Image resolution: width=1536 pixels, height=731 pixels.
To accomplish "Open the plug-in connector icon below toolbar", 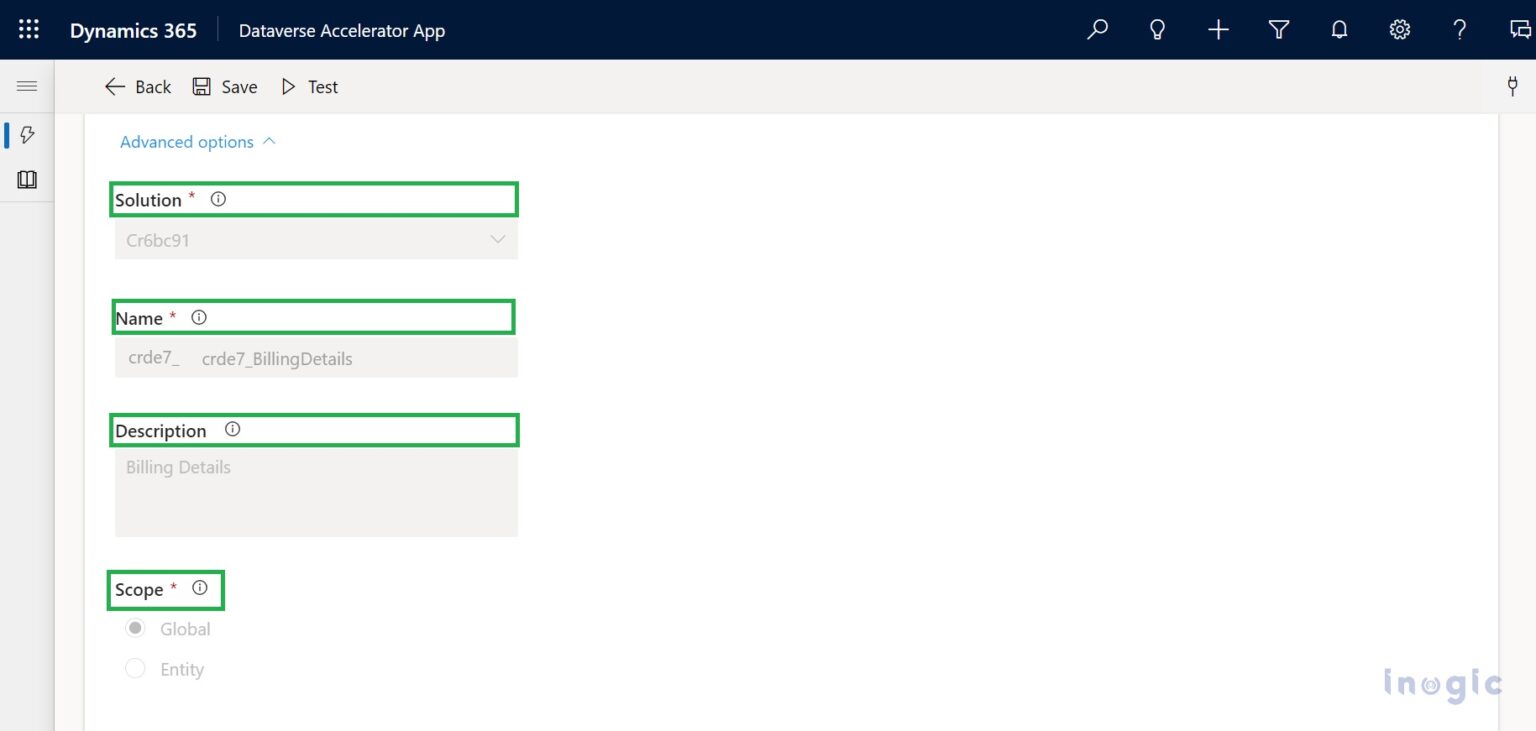I will pyautogui.click(x=1511, y=86).
